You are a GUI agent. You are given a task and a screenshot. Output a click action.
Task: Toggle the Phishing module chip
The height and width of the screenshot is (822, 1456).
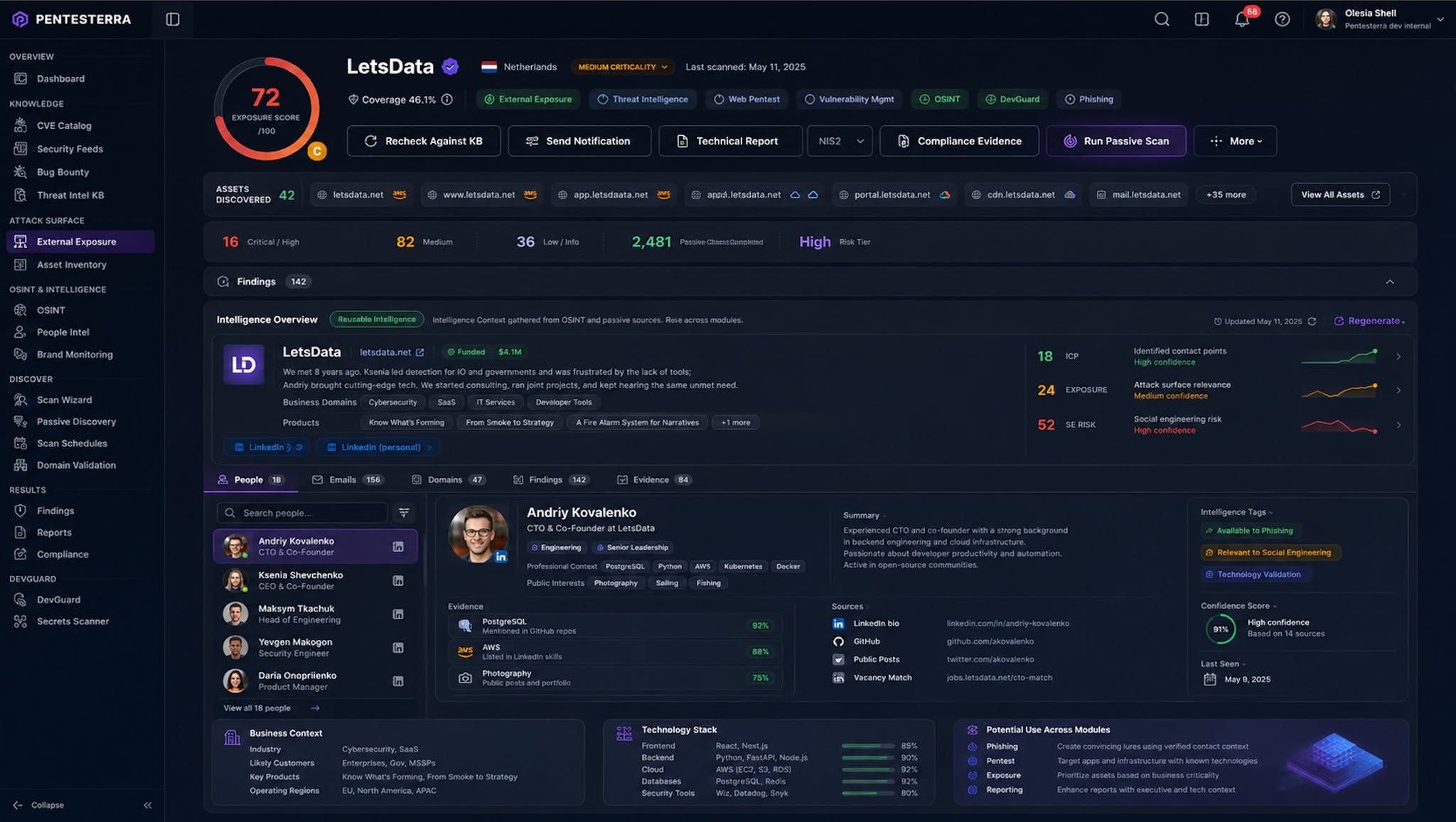1088,100
